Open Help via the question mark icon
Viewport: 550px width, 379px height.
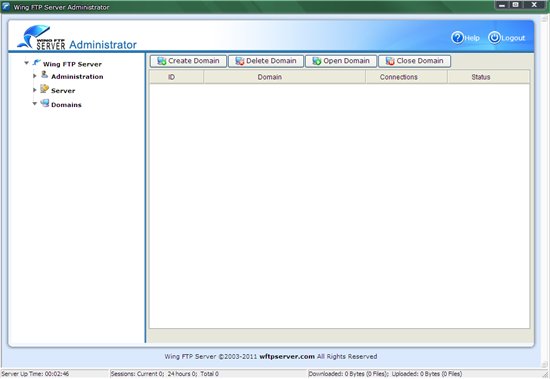click(x=457, y=38)
